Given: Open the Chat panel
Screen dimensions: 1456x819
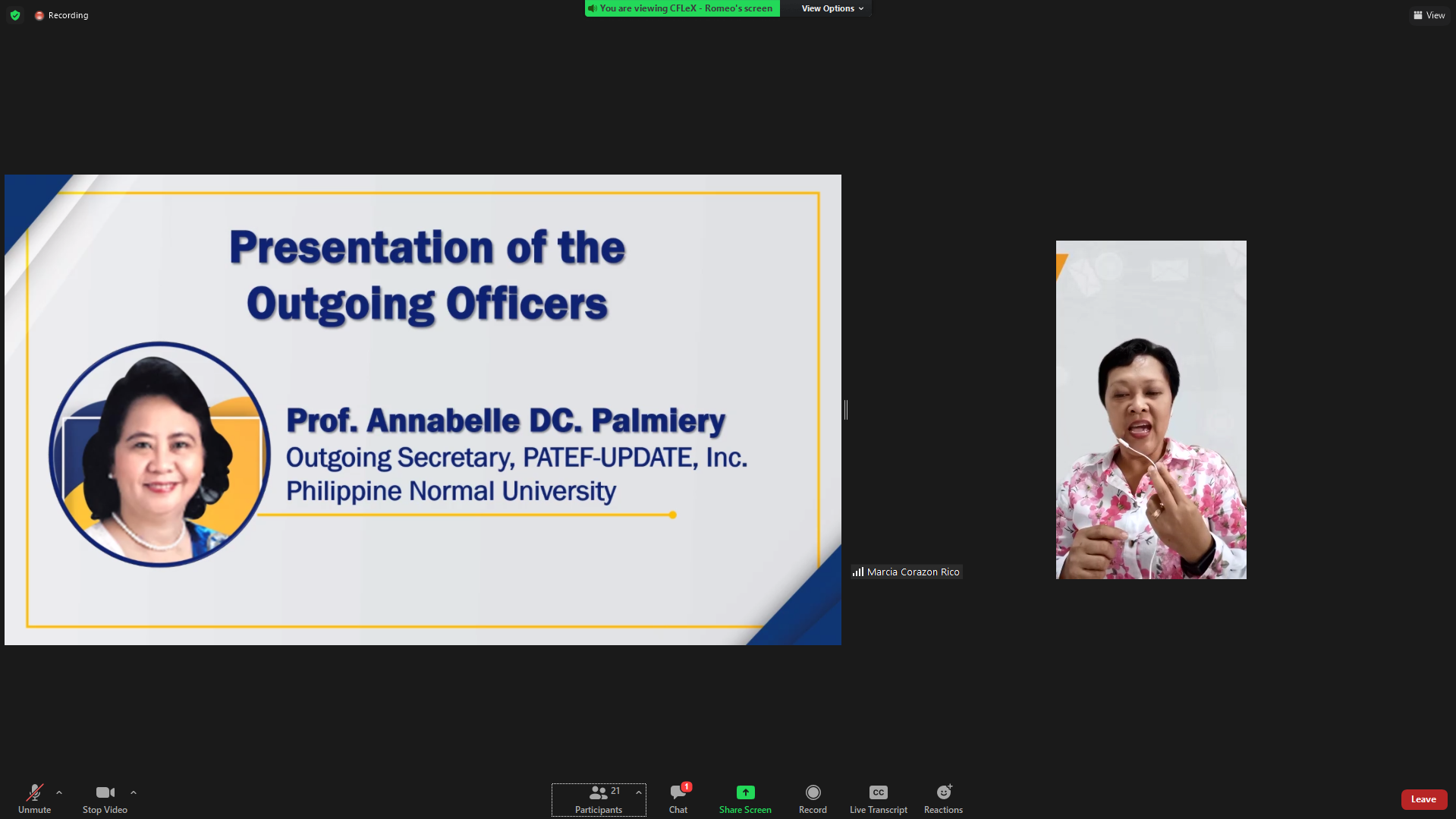Looking at the screenshot, I should tap(678, 799).
